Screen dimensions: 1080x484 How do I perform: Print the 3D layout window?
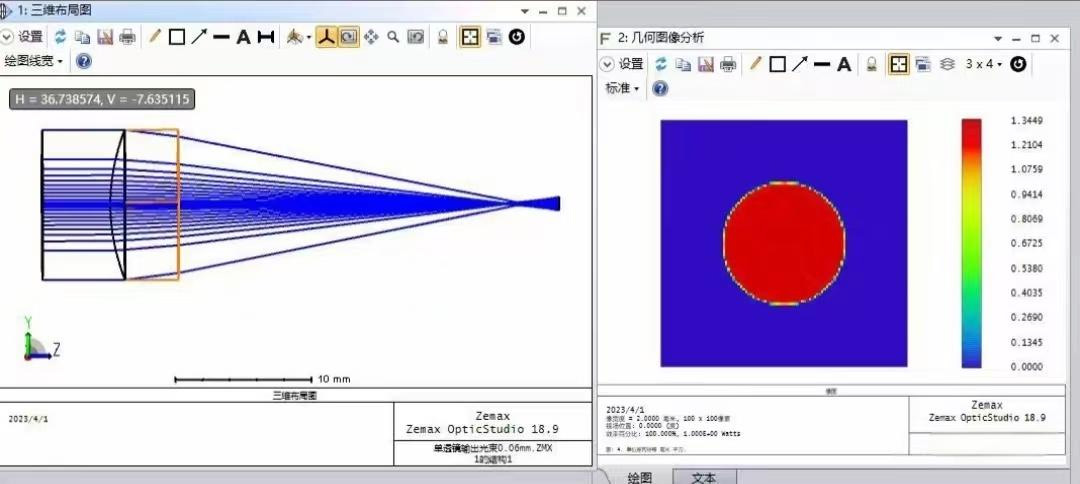127,37
